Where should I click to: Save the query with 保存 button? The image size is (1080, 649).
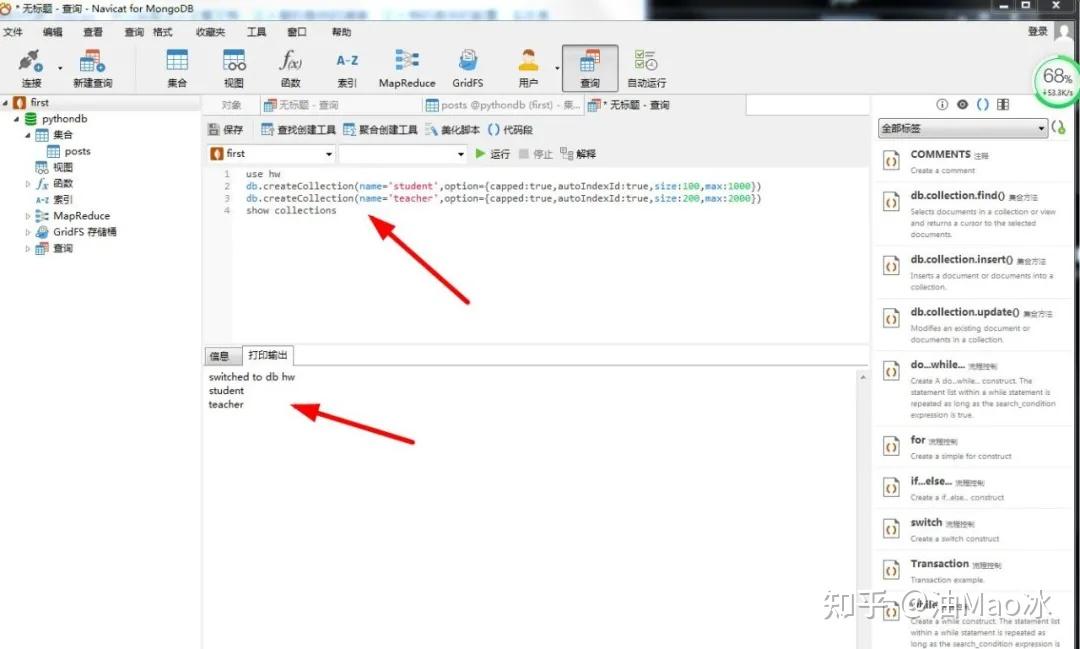pyautogui.click(x=226, y=130)
